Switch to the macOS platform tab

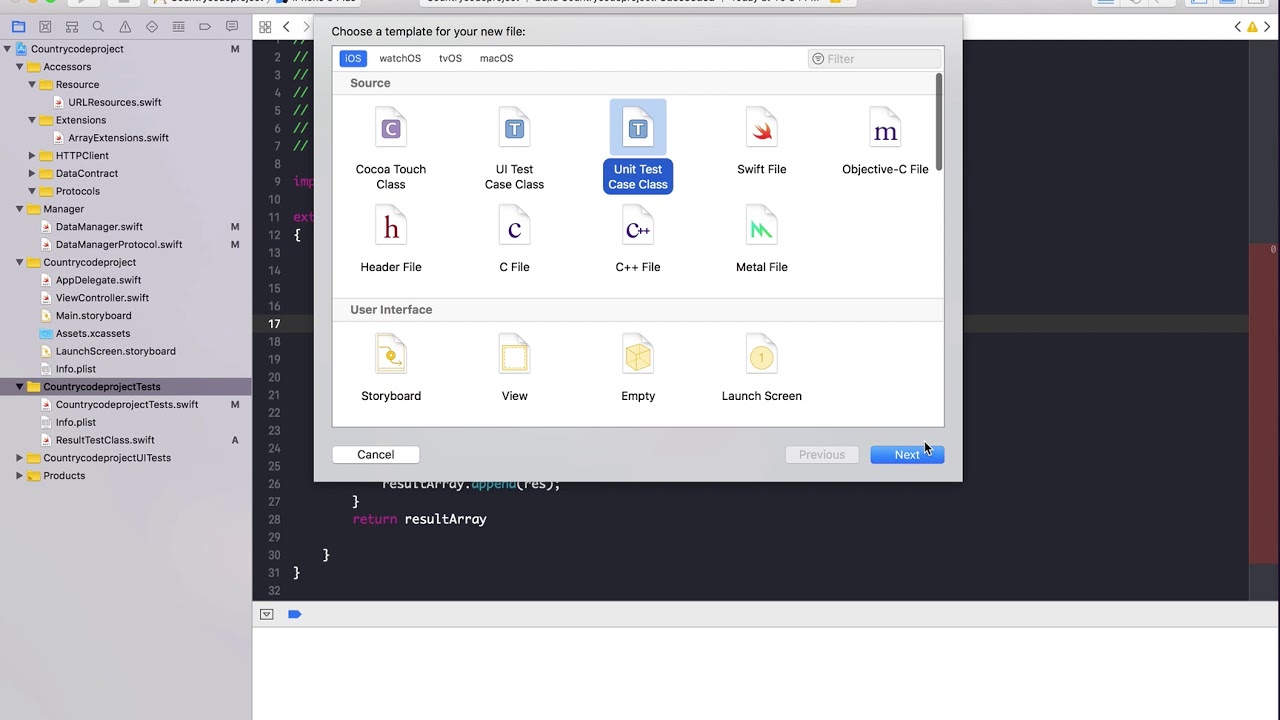496,58
